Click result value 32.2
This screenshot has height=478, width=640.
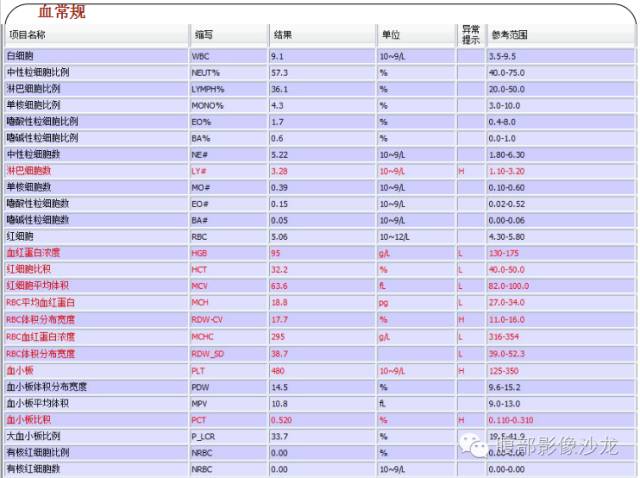click(280, 270)
